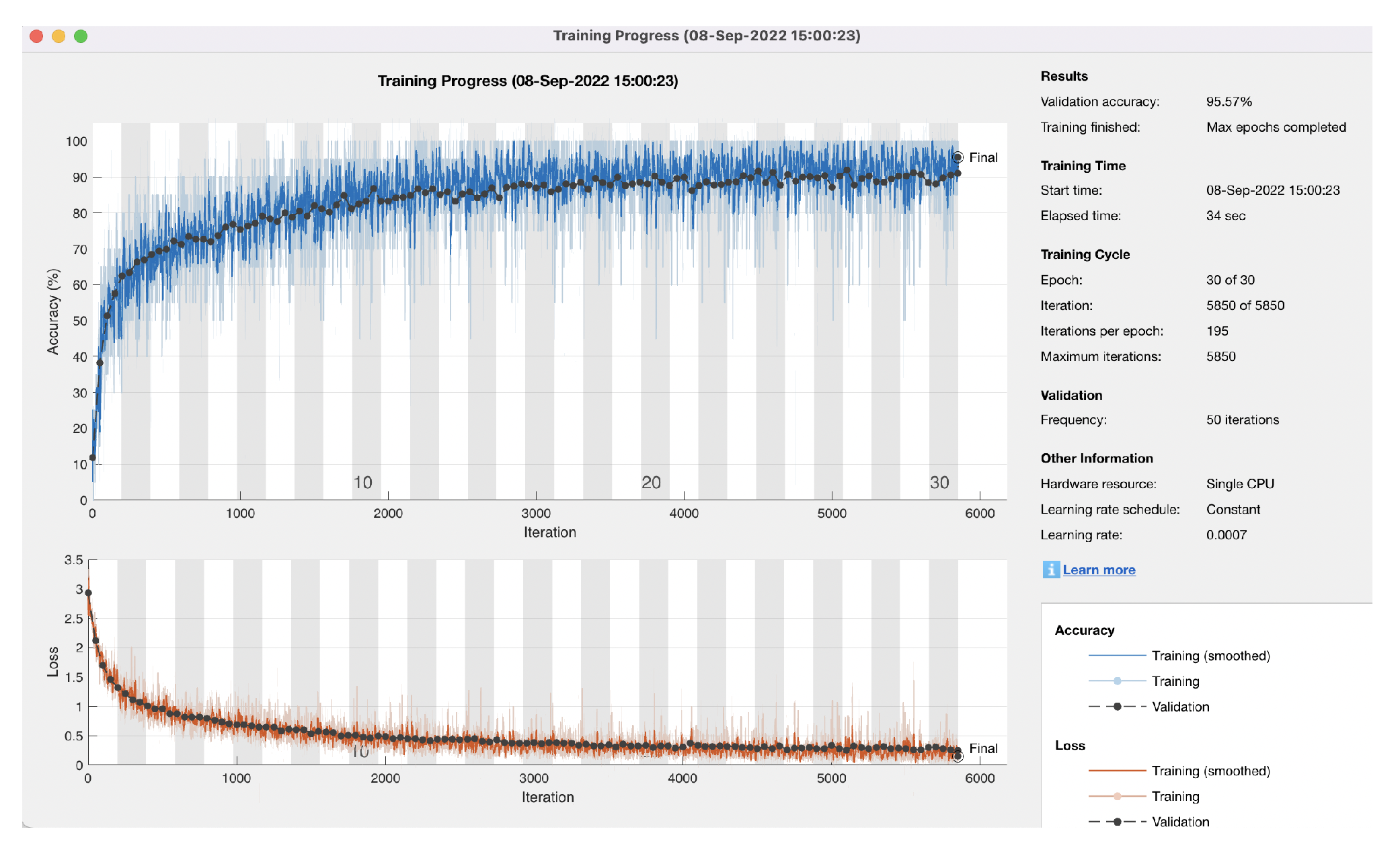Click the light blue Accuracy Training legend entry
This screenshot has width=1400, height=858.
[x=1117, y=681]
